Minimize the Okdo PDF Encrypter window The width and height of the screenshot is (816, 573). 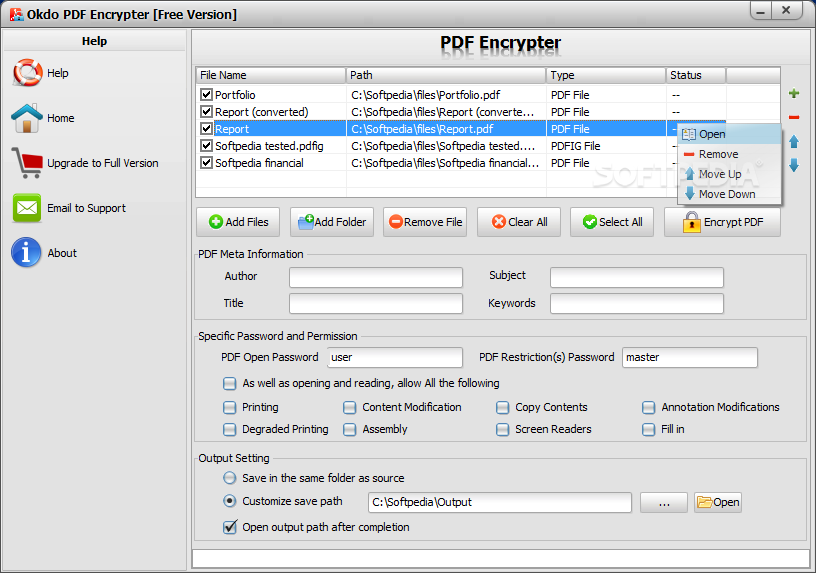click(760, 11)
